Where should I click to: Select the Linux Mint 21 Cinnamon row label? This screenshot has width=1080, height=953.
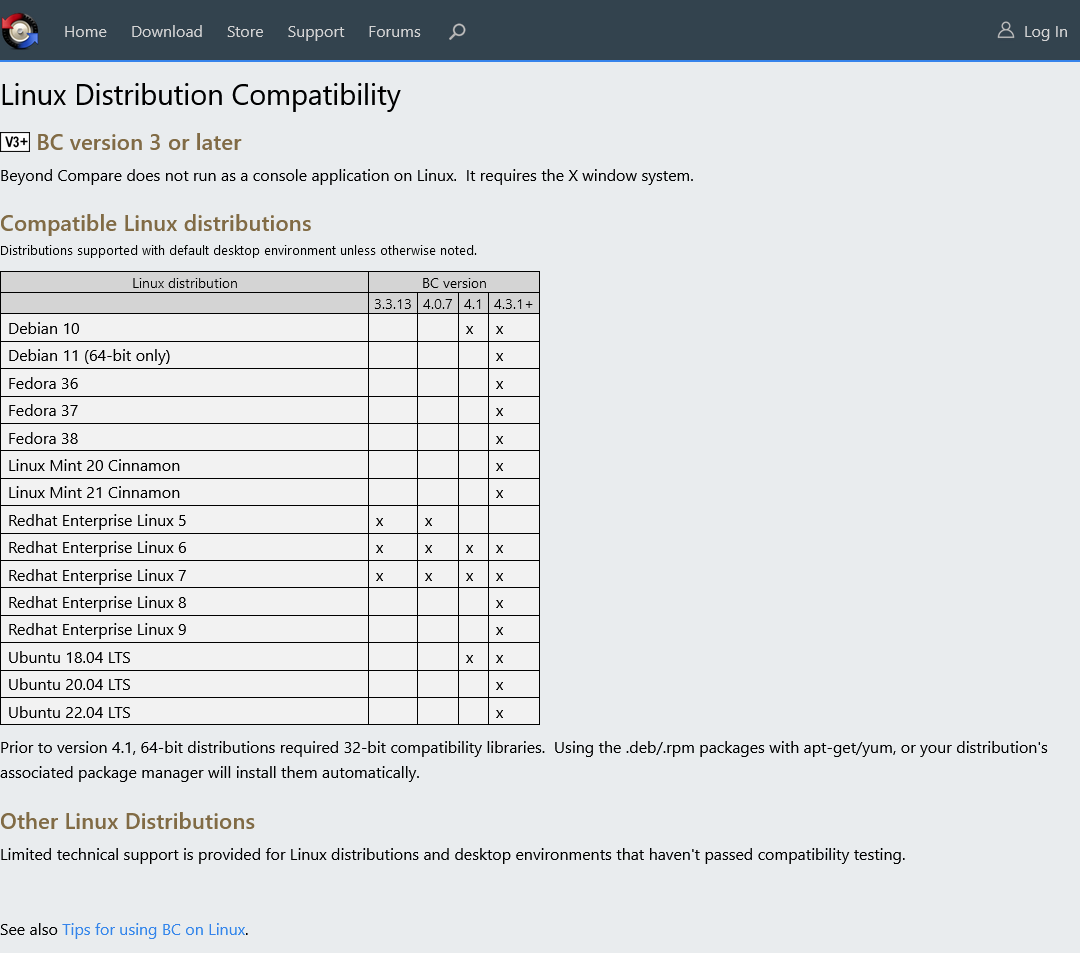(x=94, y=493)
